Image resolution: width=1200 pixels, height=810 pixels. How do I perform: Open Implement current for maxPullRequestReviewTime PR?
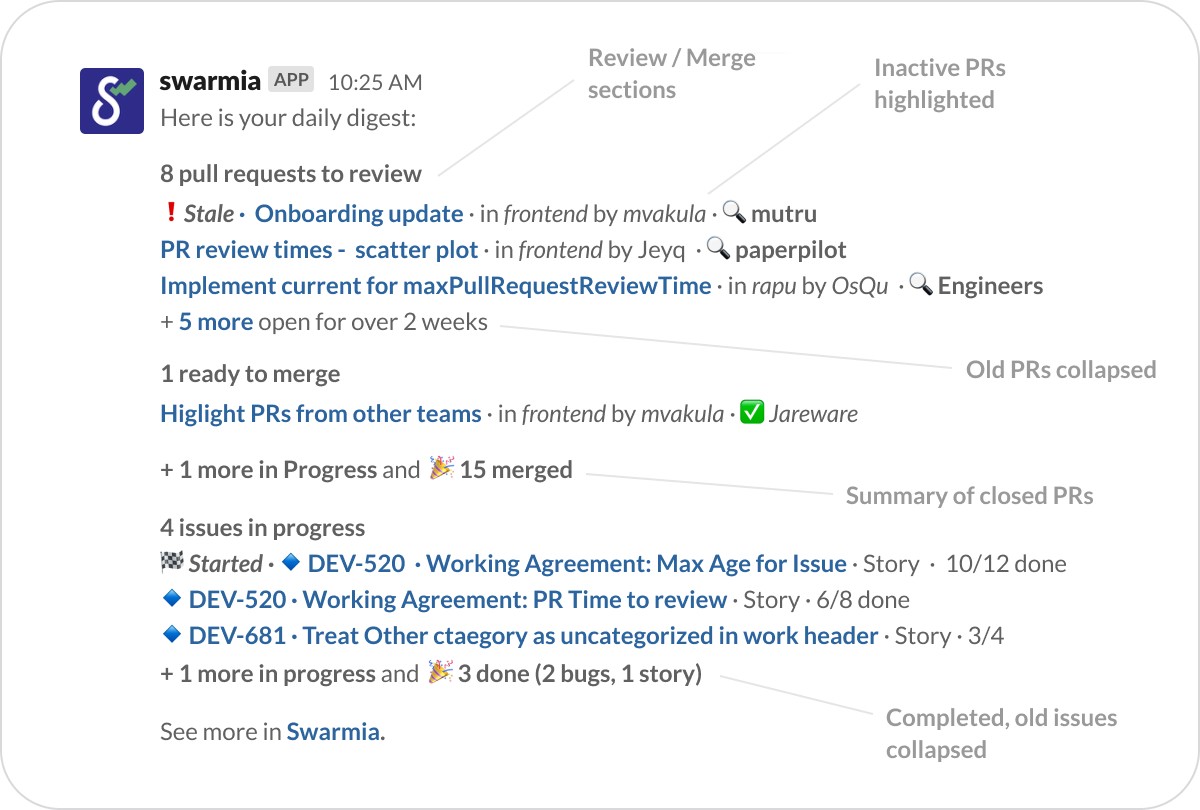[435, 286]
